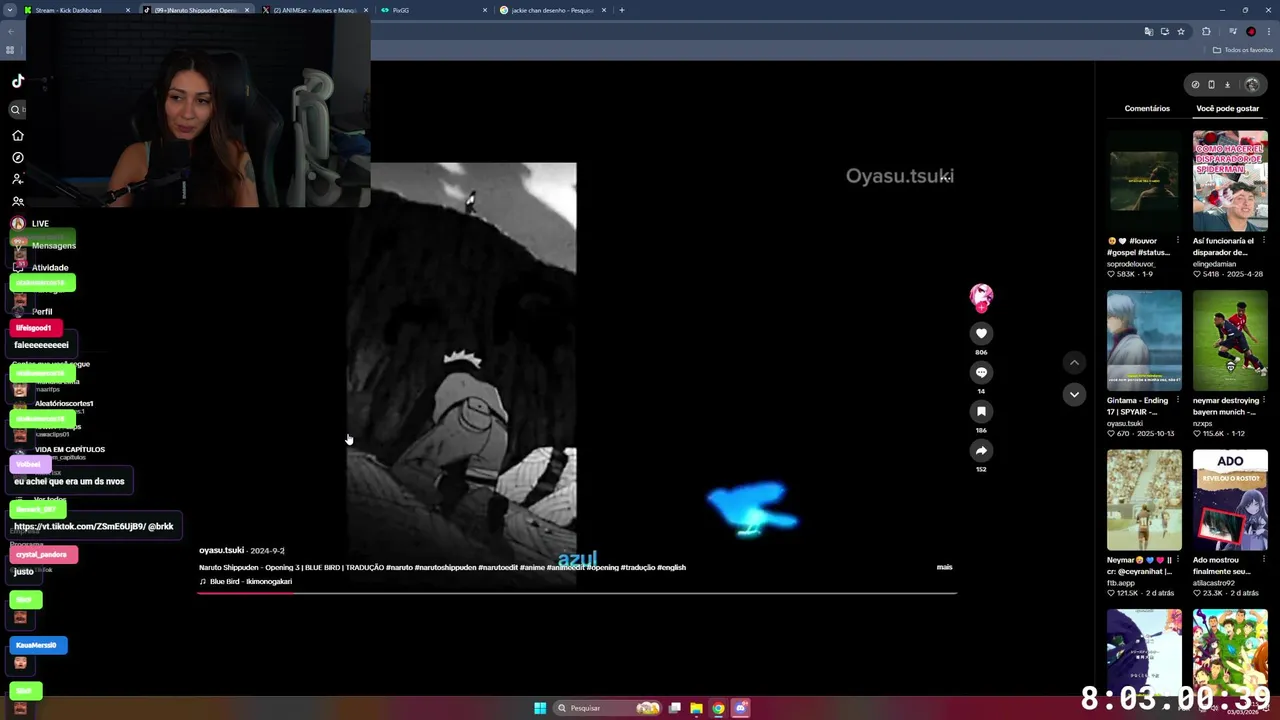Image resolution: width=1280 pixels, height=720 pixels.
Task: Open Discord from the taskbar
Action: [x=740, y=708]
